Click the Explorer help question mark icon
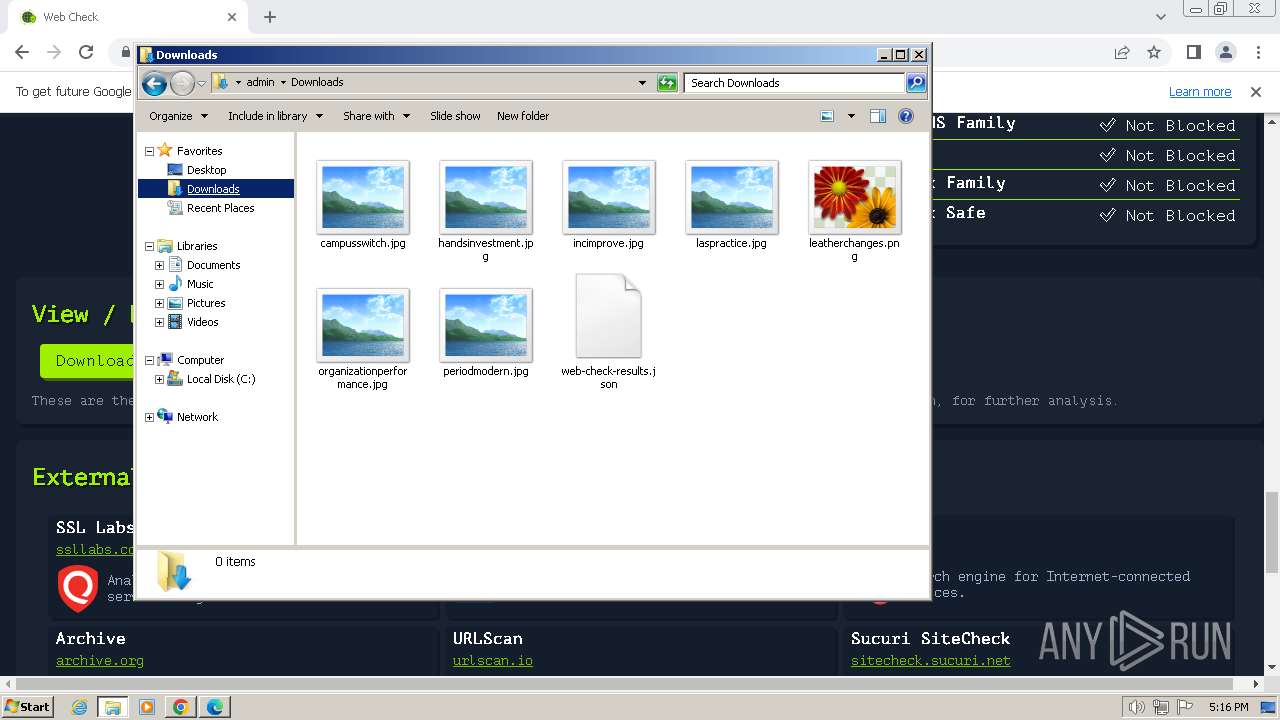 906,116
